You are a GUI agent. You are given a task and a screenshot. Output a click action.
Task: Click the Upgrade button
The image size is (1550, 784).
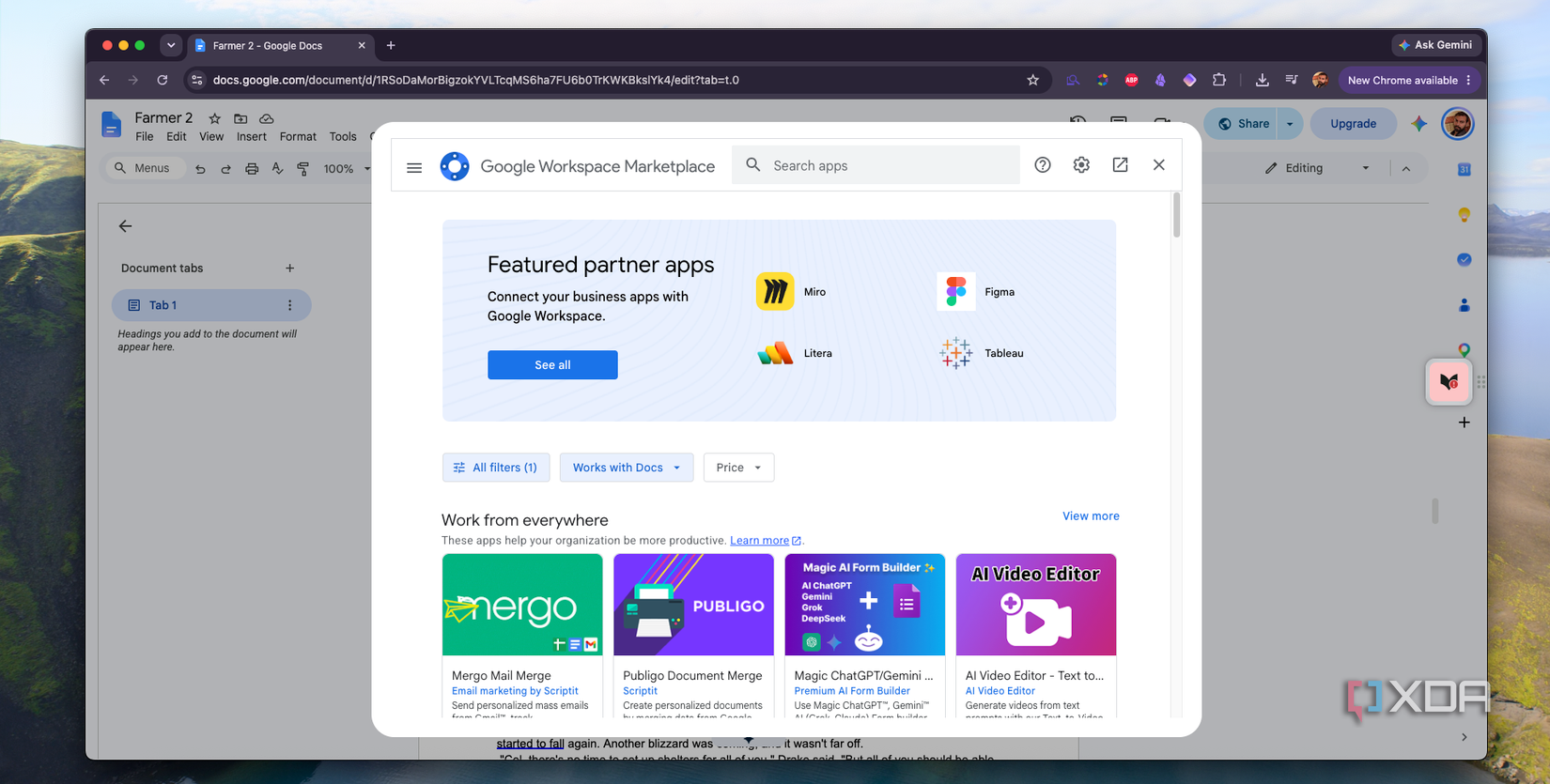pyautogui.click(x=1353, y=124)
